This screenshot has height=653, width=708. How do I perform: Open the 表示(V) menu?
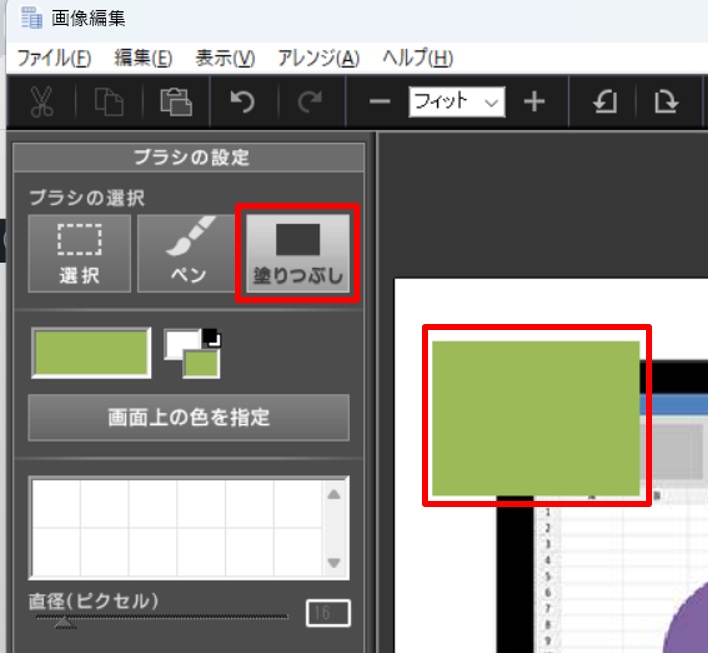pyautogui.click(x=225, y=58)
